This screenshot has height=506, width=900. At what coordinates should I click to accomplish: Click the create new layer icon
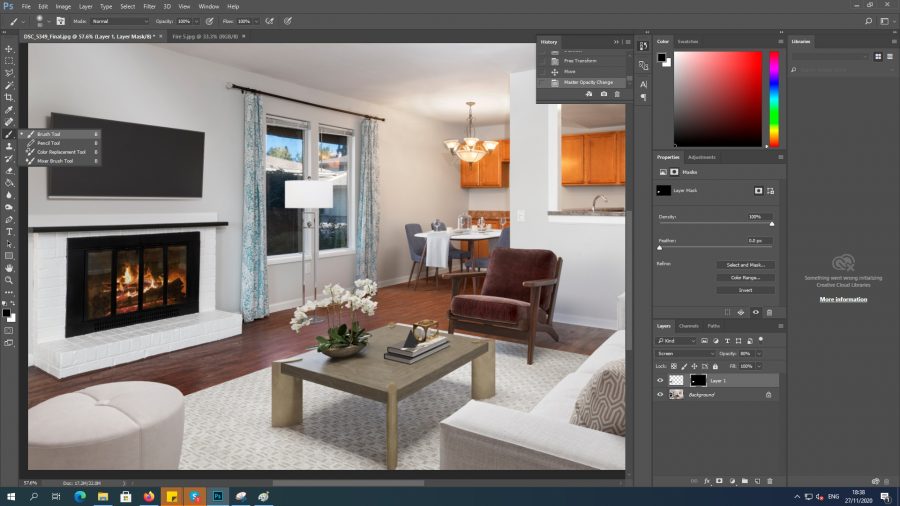coord(757,481)
